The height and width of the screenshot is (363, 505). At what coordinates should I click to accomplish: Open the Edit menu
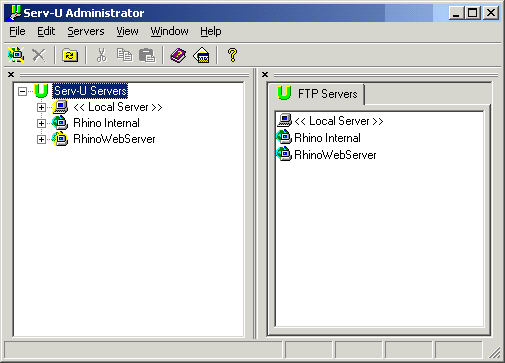[46, 31]
